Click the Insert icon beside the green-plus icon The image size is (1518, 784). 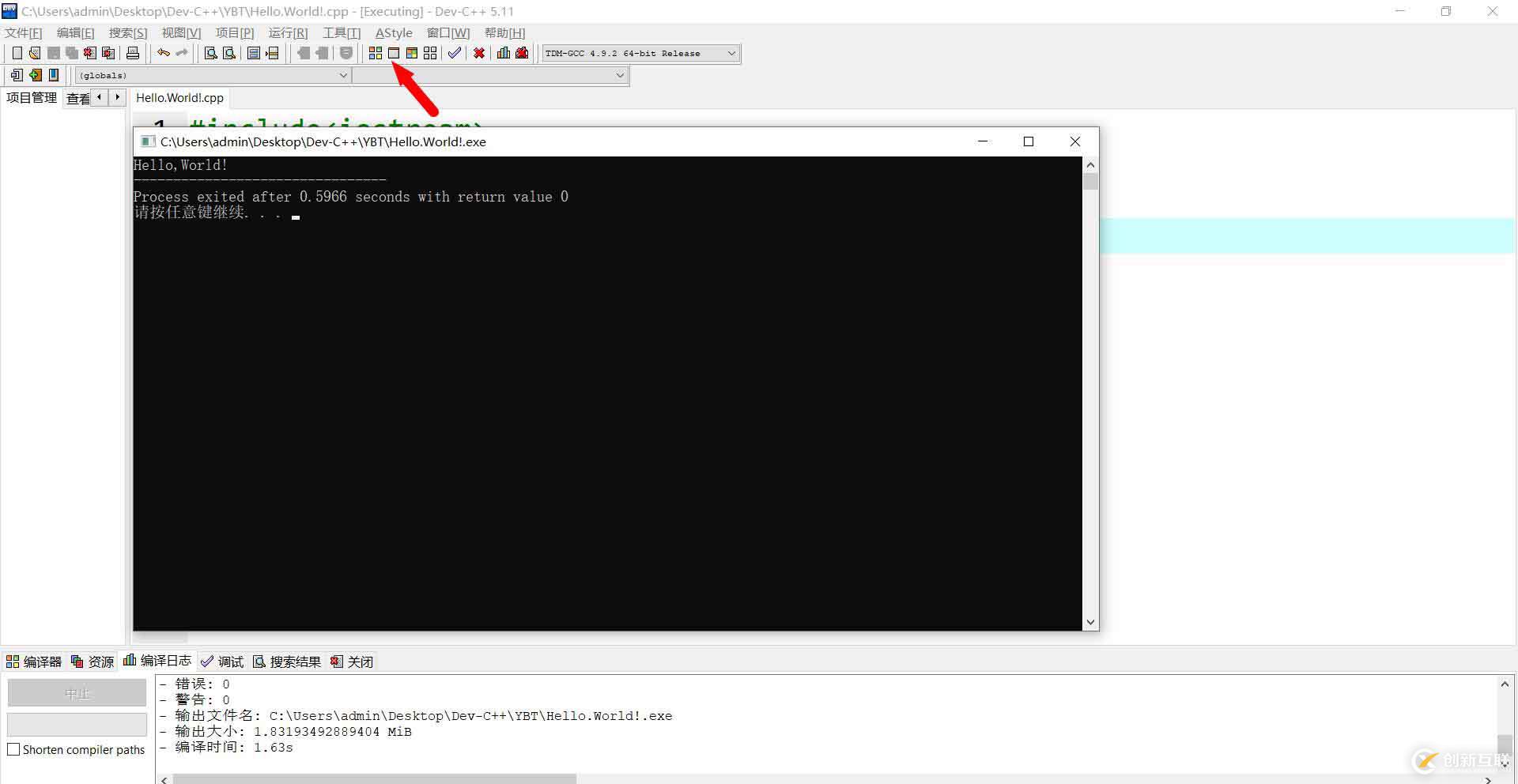click(17, 75)
